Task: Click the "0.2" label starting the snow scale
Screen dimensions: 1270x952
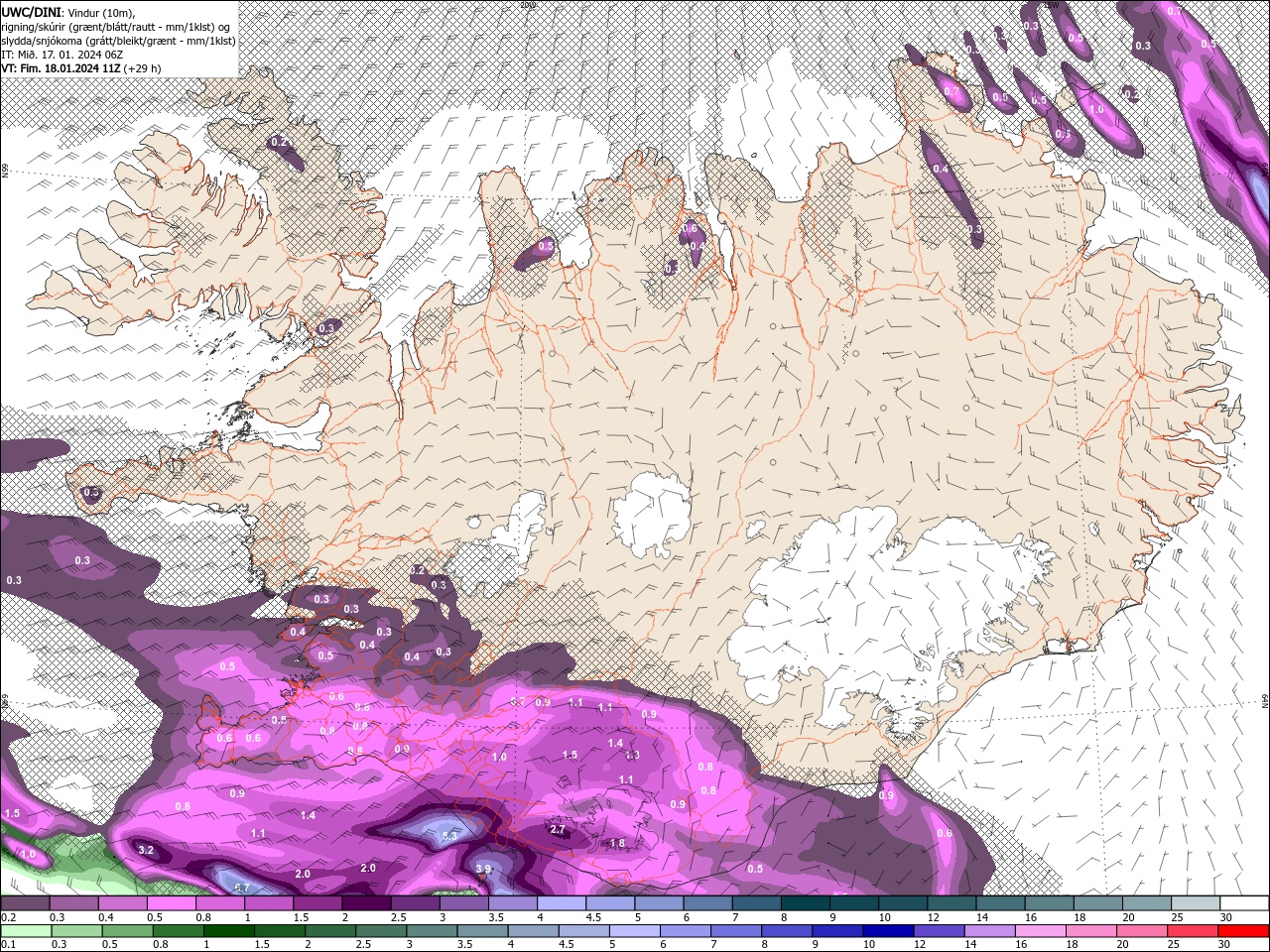Action: point(8,917)
